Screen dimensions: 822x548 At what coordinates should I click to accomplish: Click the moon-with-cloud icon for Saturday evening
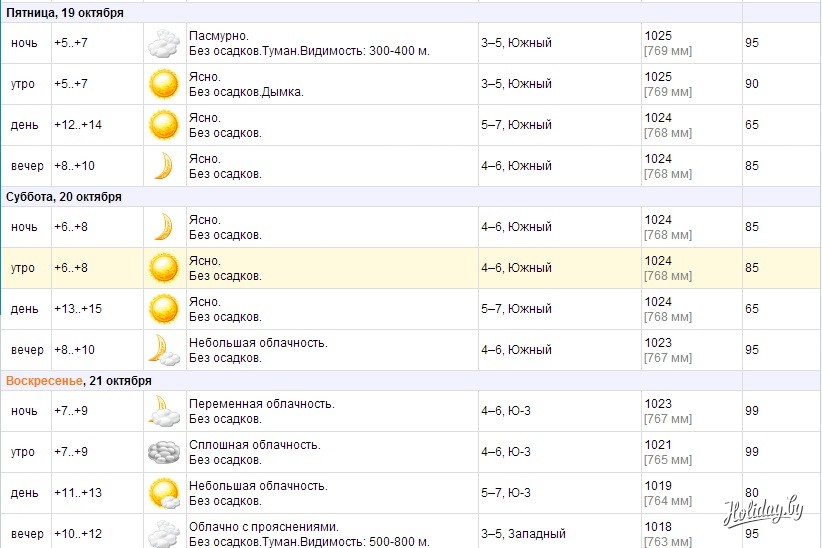pos(163,350)
